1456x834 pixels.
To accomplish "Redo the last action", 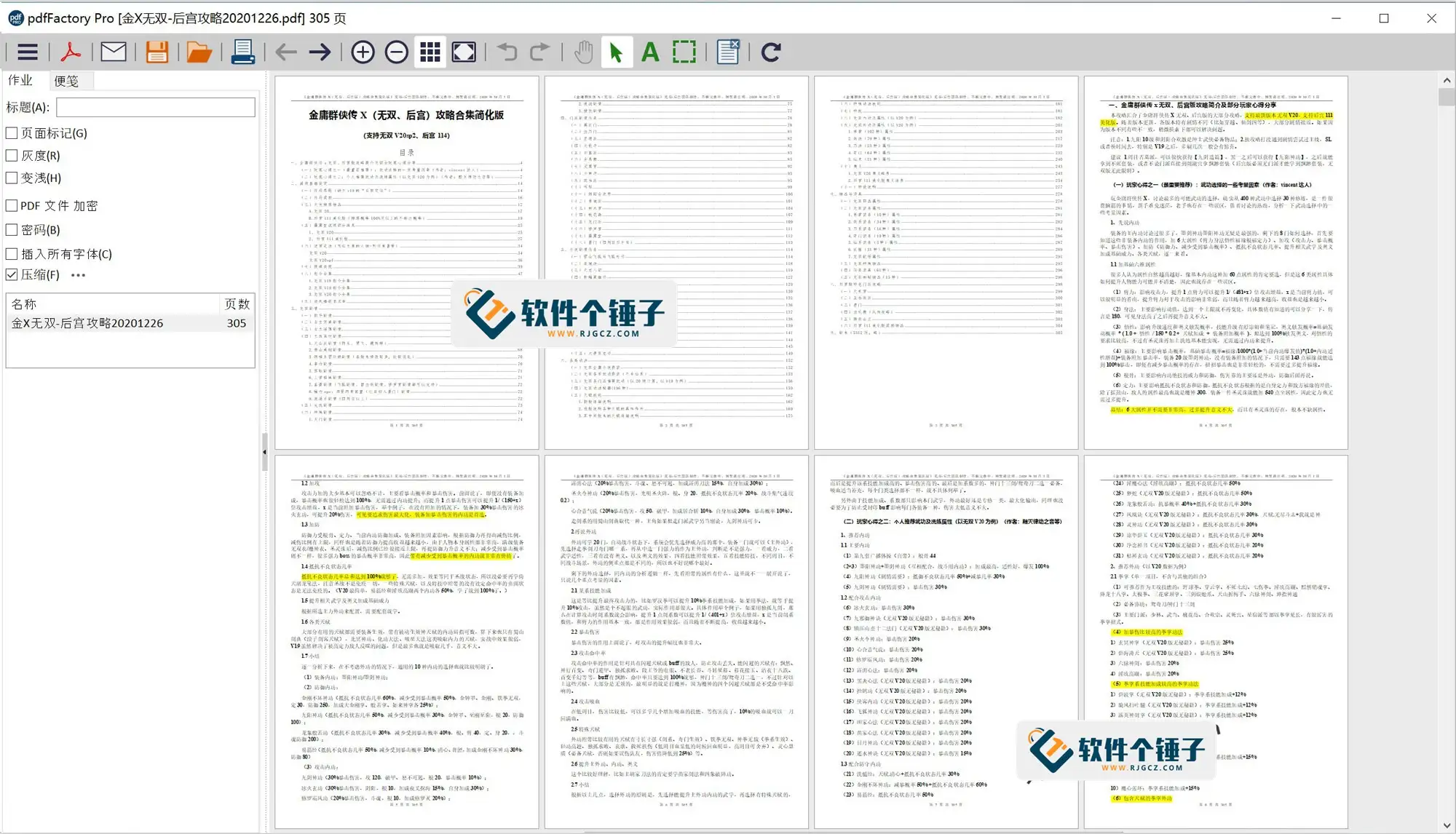I will pyautogui.click(x=539, y=52).
